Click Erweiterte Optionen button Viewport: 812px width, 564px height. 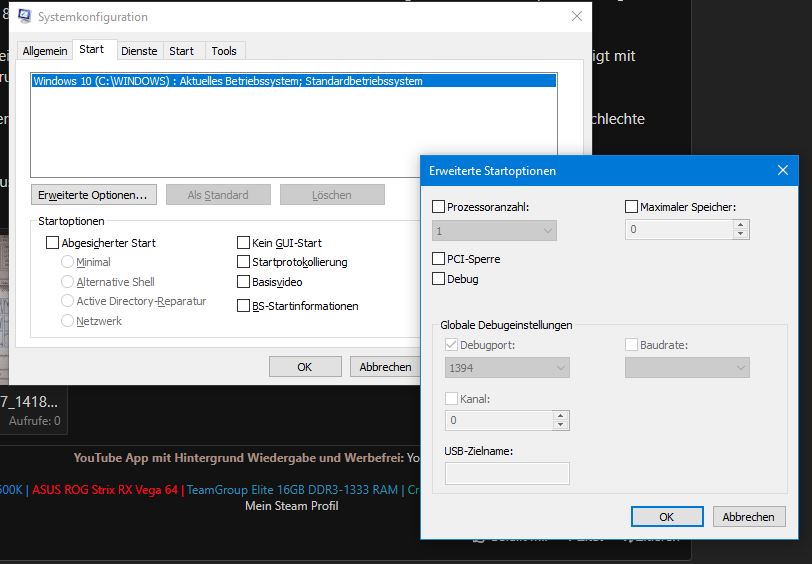click(x=94, y=195)
